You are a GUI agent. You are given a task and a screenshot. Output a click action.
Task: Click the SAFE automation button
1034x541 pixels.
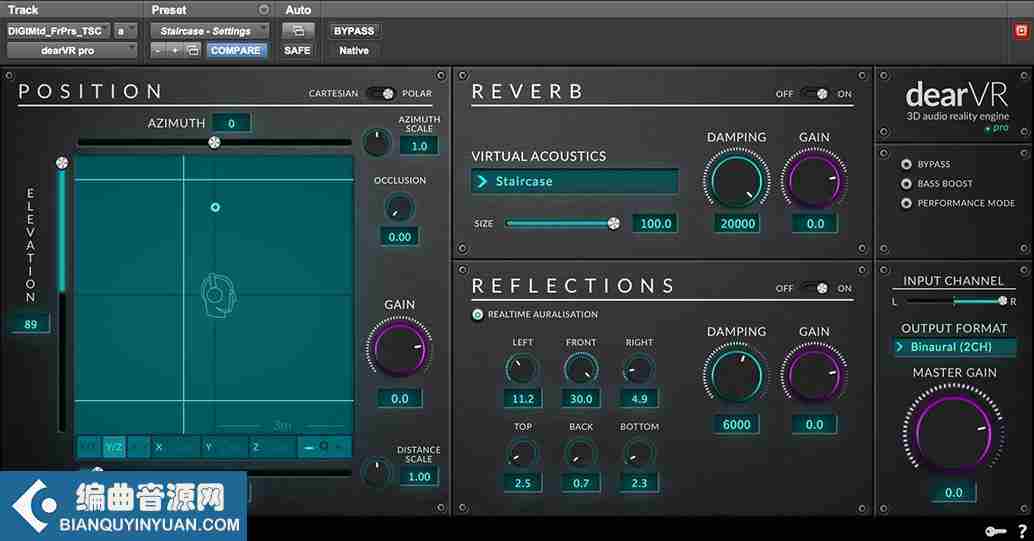[x=297, y=50]
